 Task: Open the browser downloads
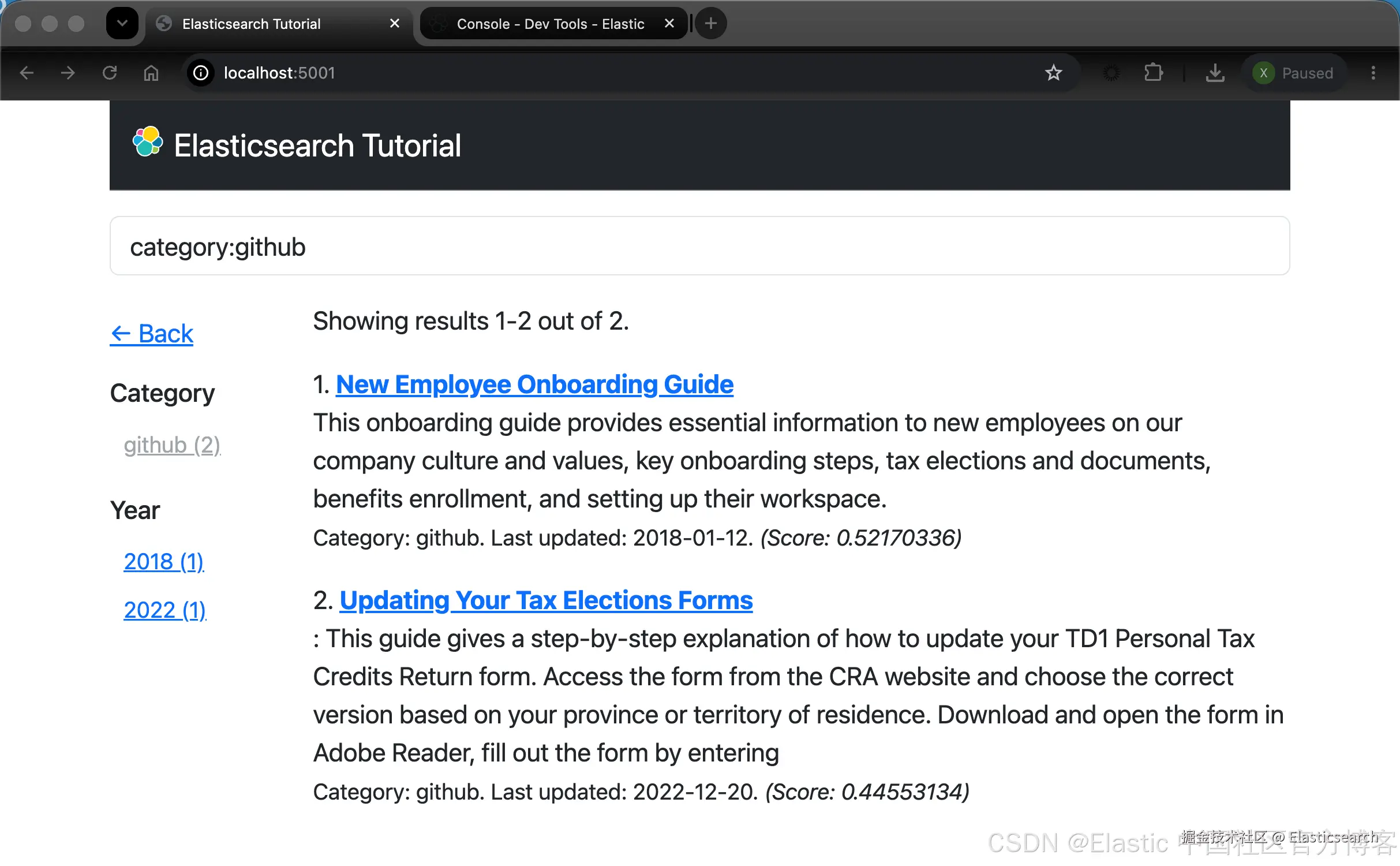point(1215,73)
